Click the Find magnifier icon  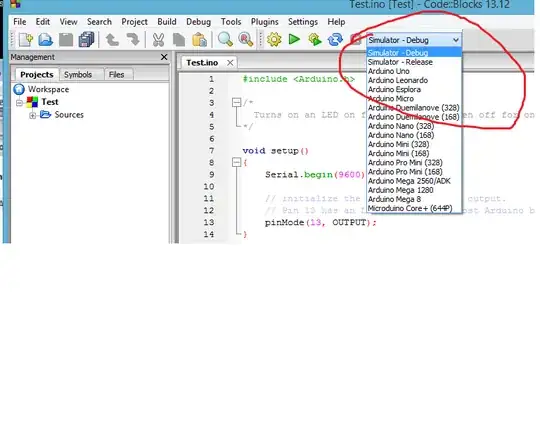(x=225, y=40)
